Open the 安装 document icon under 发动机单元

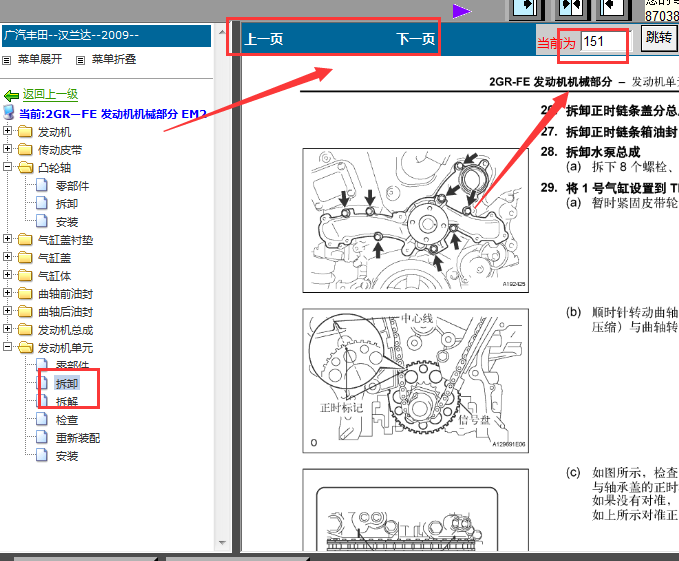point(42,455)
